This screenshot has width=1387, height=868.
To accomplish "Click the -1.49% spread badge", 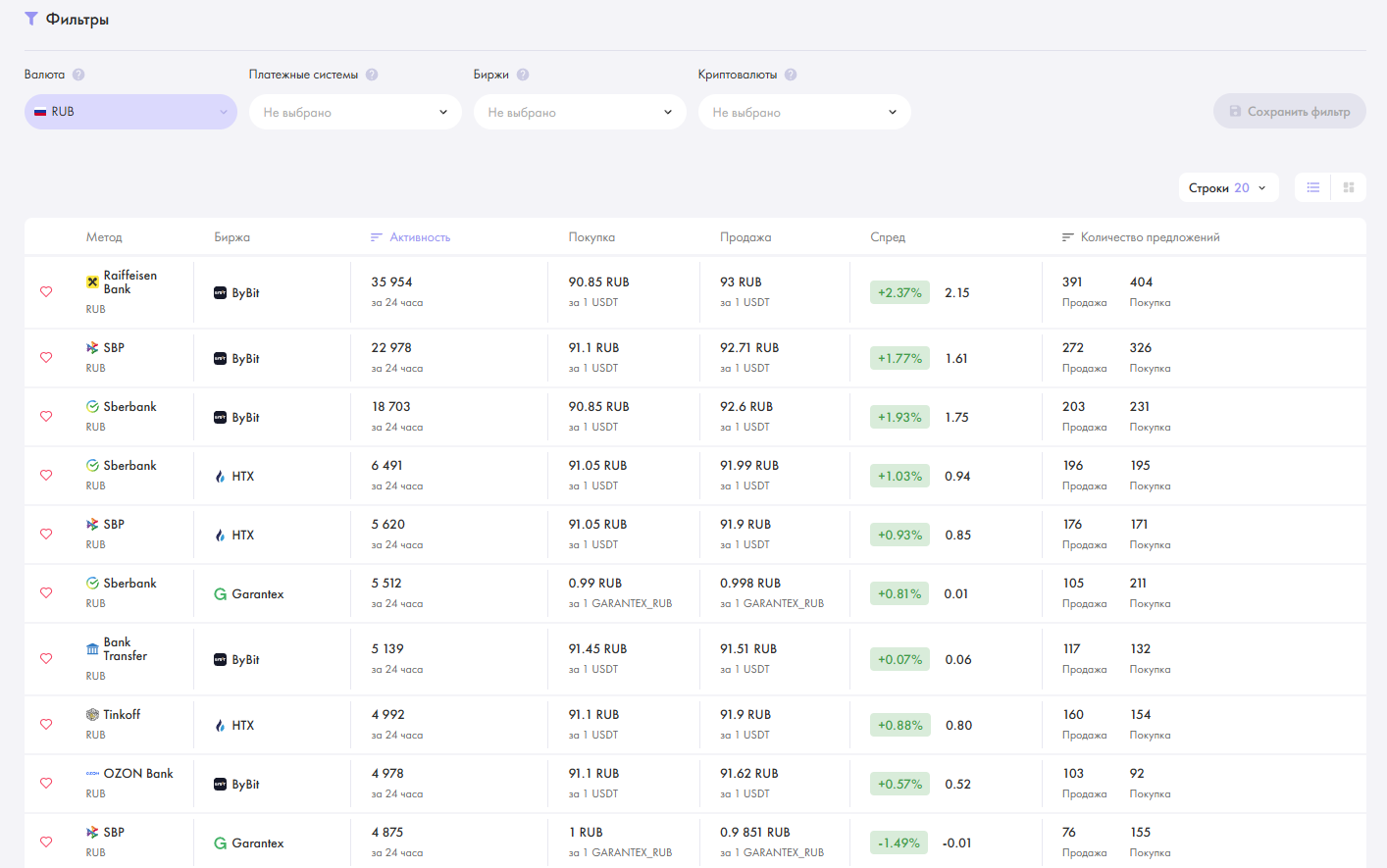I will [899, 842].
